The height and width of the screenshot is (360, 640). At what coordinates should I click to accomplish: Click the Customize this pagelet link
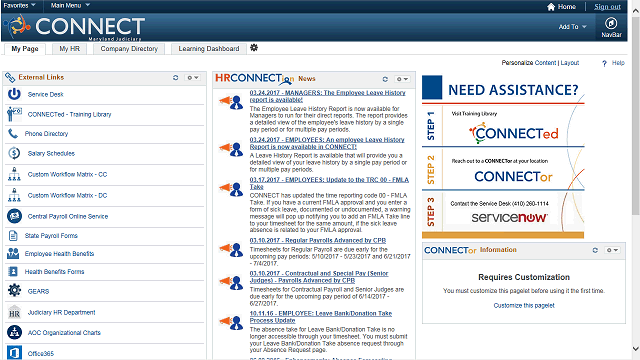pos(524,305)
